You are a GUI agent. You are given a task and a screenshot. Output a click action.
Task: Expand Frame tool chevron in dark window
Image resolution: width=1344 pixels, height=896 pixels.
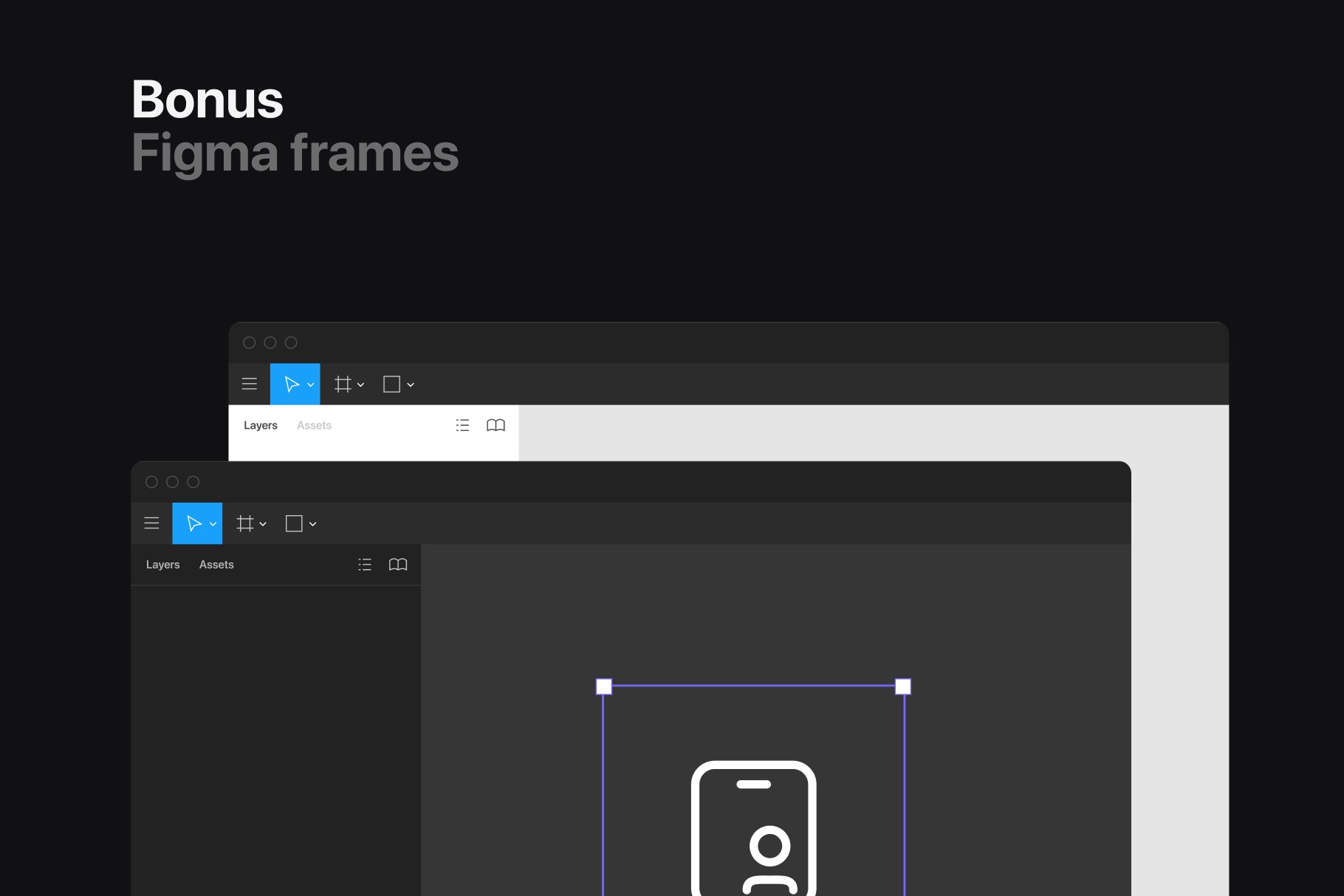coord(263,524)
